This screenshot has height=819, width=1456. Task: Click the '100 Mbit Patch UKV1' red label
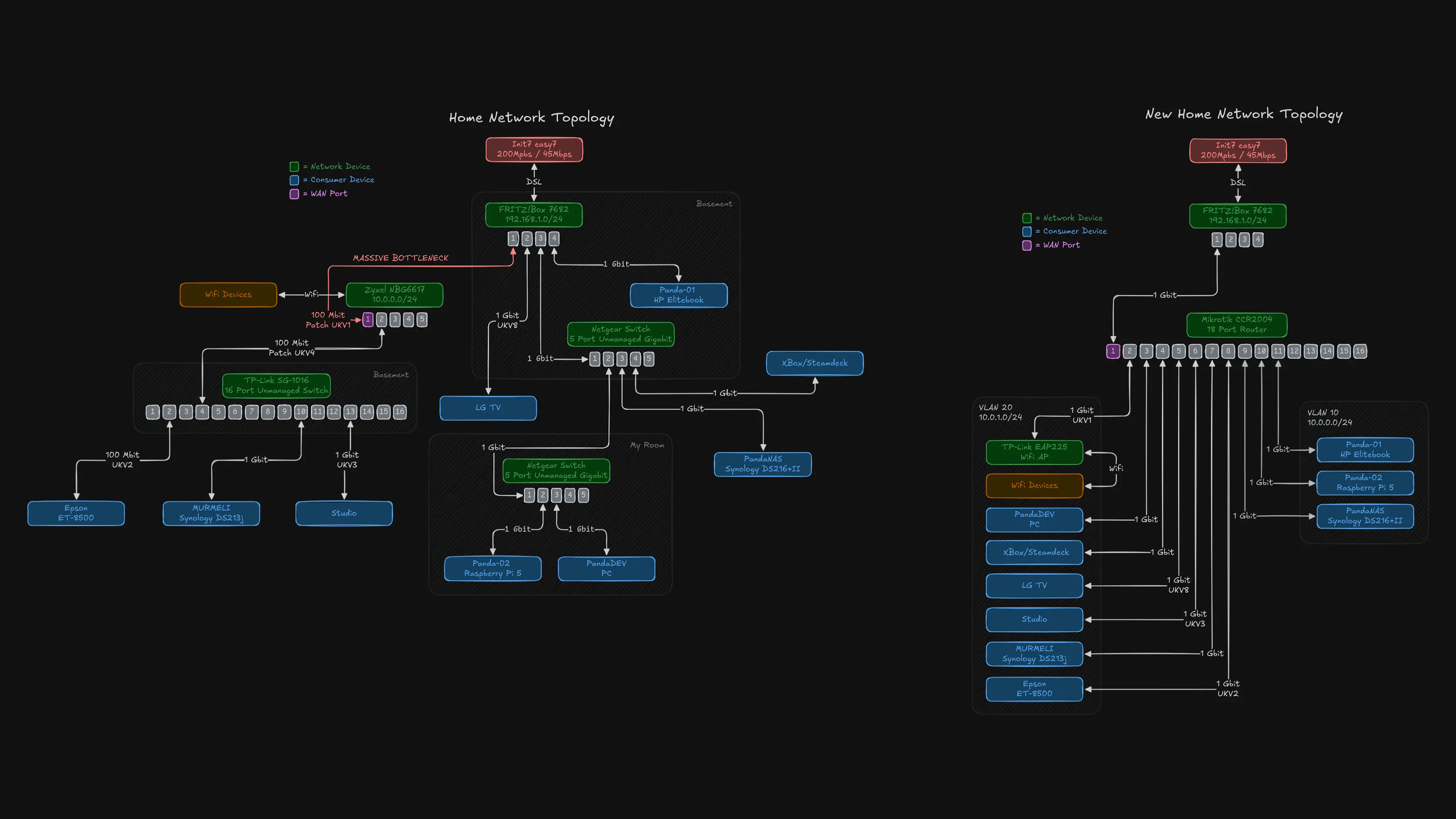point(328,320)
